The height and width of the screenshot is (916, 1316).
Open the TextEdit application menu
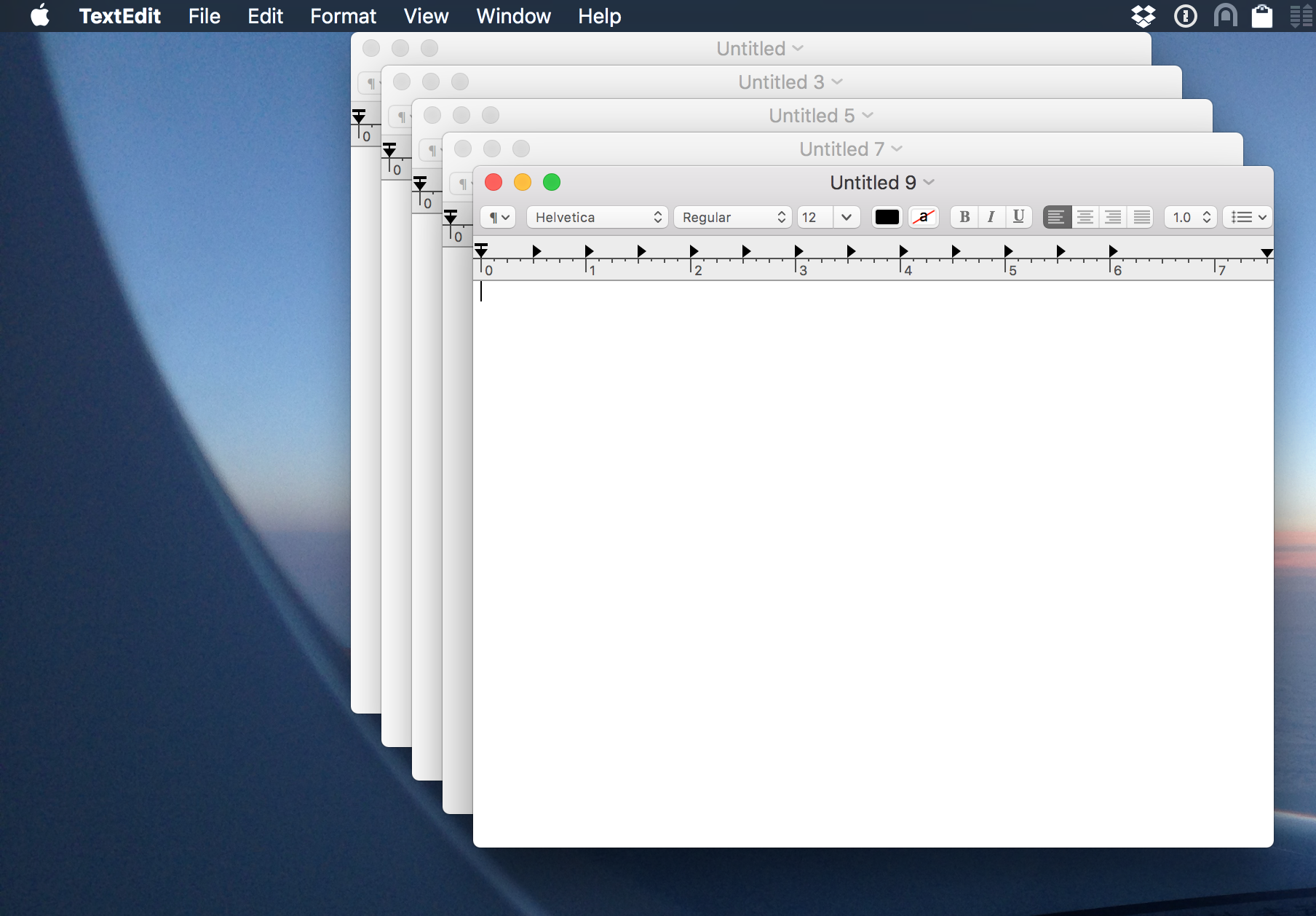(119, 15)
